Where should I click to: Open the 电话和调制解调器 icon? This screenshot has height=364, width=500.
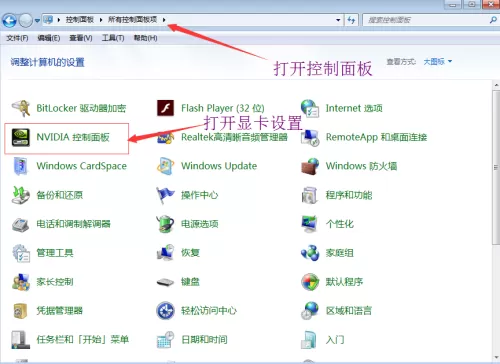pyautogui.click(x=21, y=224)
